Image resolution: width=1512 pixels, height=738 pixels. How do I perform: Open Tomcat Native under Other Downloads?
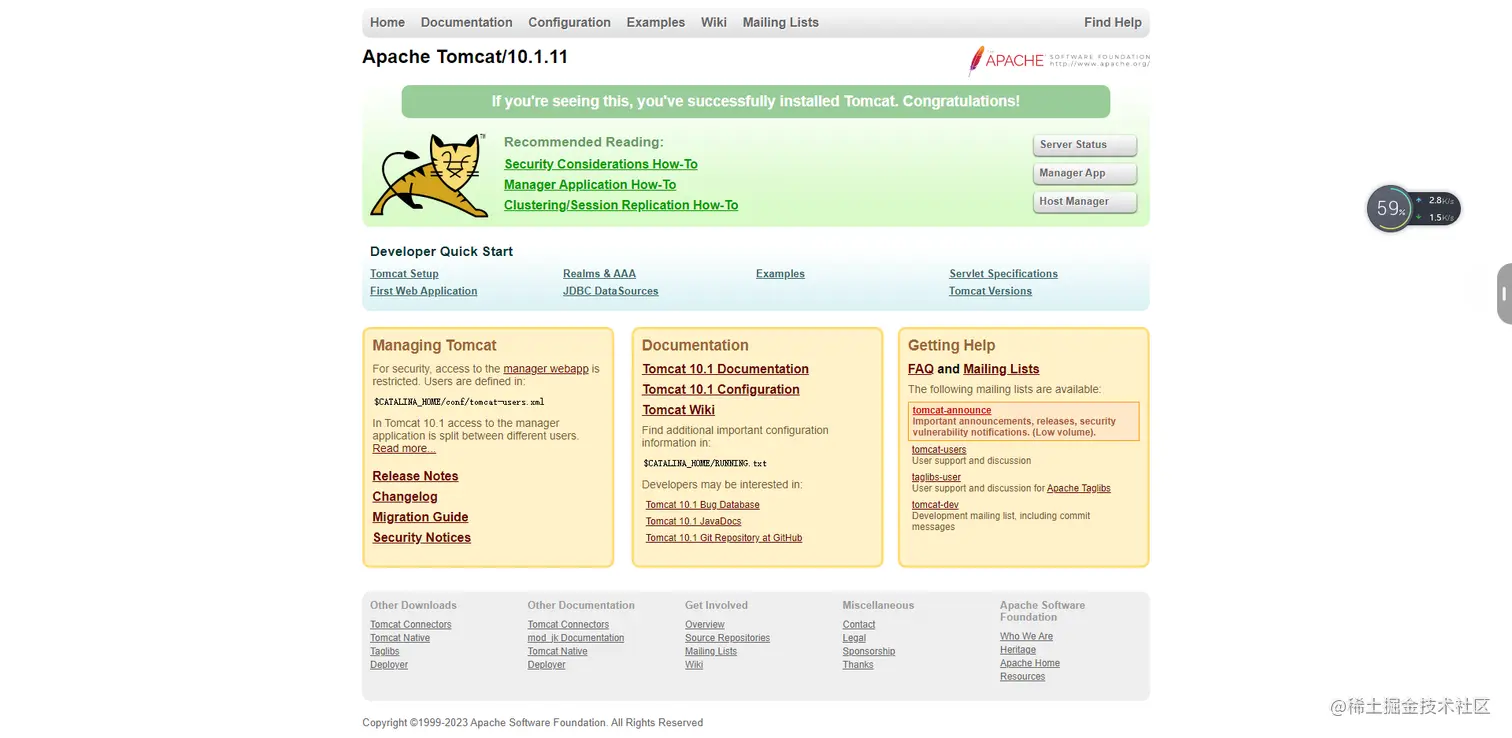400,638
